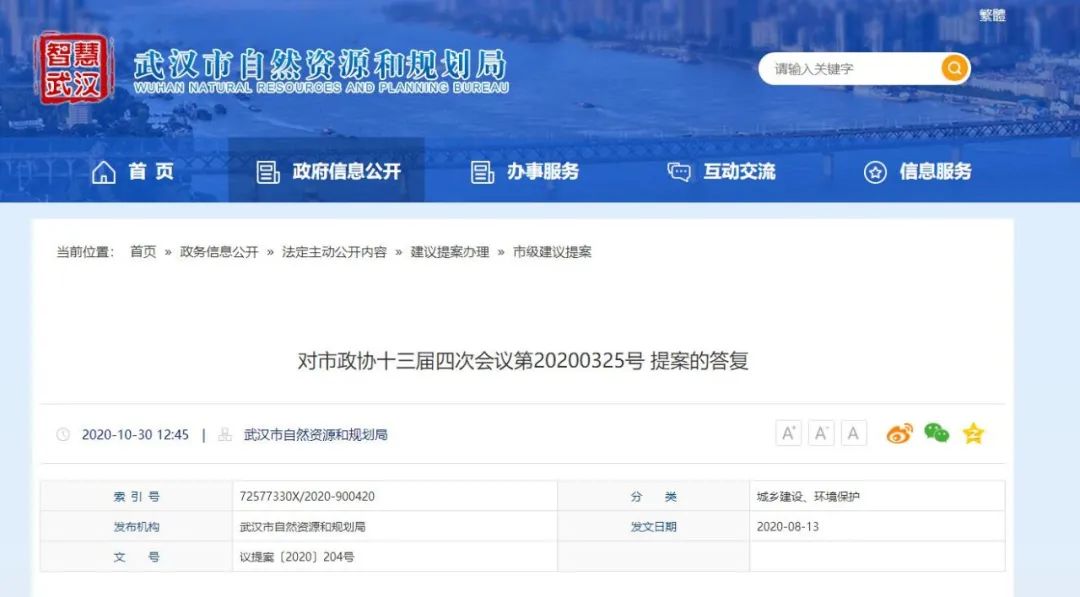Share the page via WeChat icon
The width and height of the screenshot is (1080, 597).
936,434
